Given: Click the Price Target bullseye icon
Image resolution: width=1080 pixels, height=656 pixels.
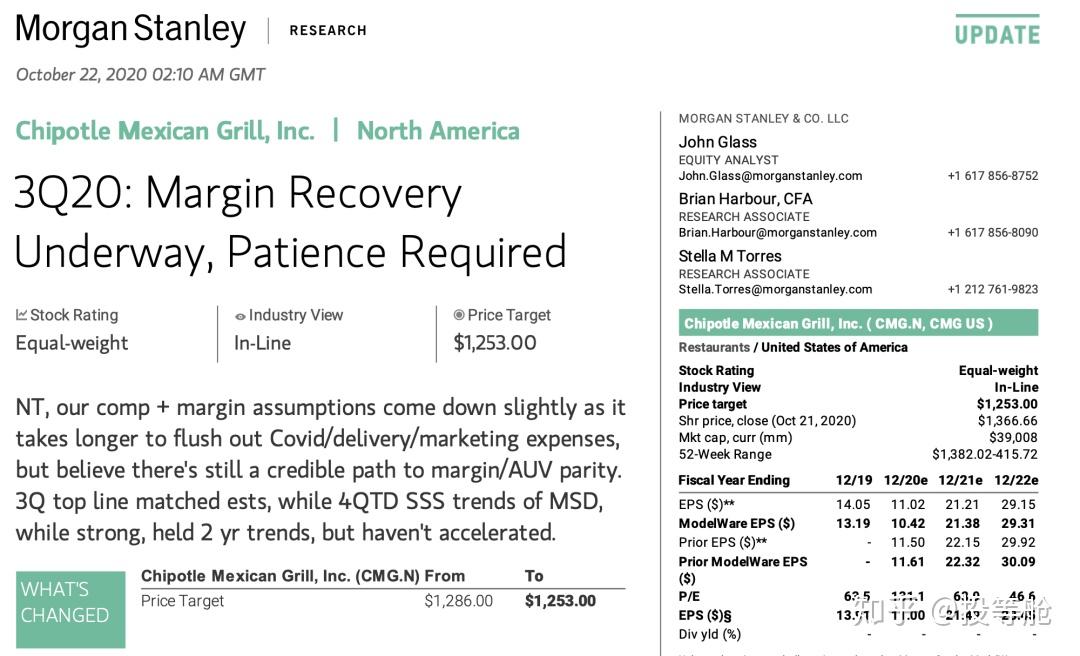Looking at the screenshot, I should pos(459,315).
